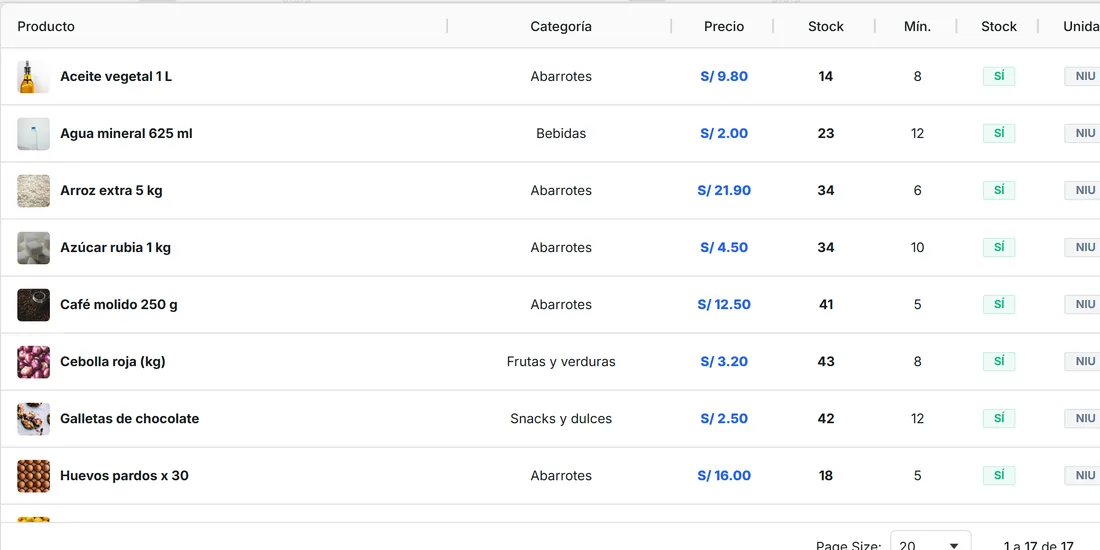Image resolution: width=1100 pixels, height=550 pixels.
Task: Select the Arroz extra 5 kg product name
Action: pyautogui.click(x=112, y=191)
